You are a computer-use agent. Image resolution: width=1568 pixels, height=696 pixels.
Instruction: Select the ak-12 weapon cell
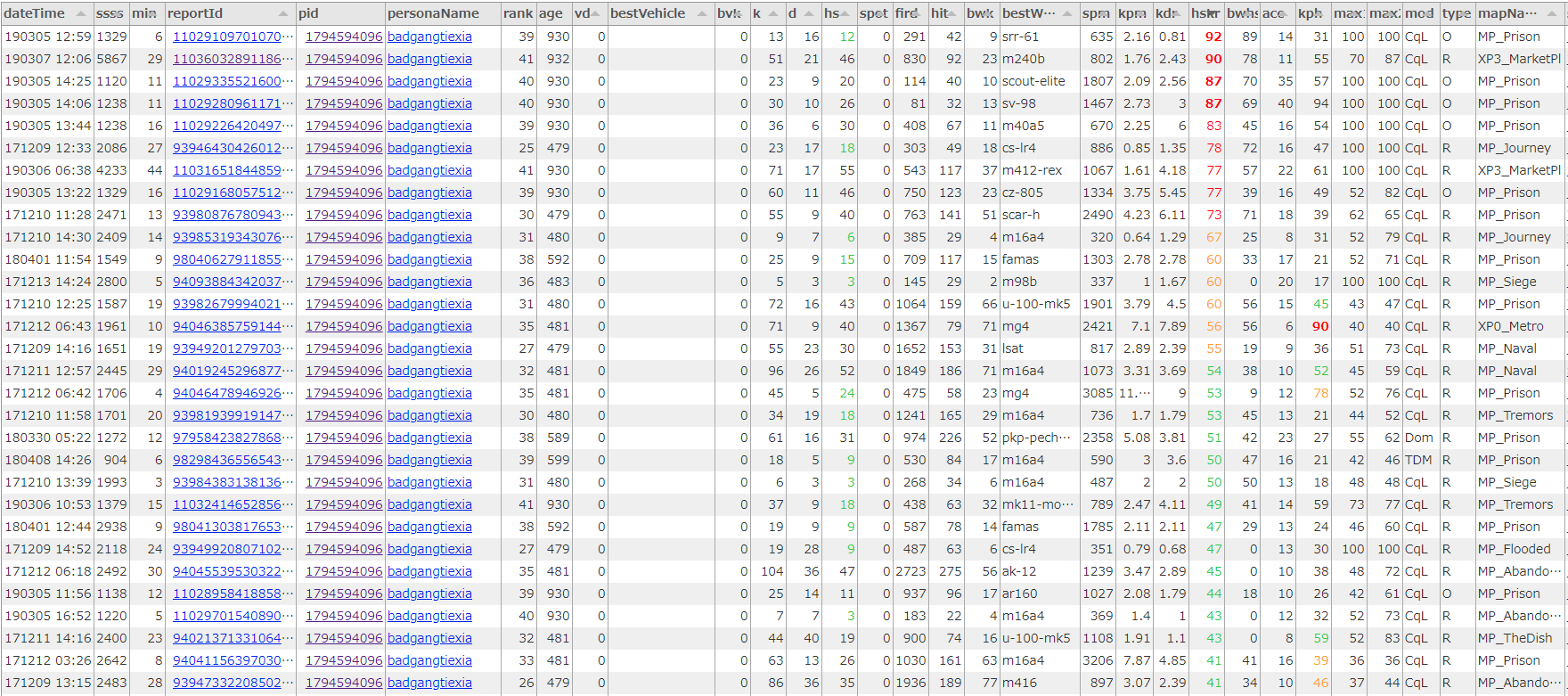click(x=1040, y=571)
